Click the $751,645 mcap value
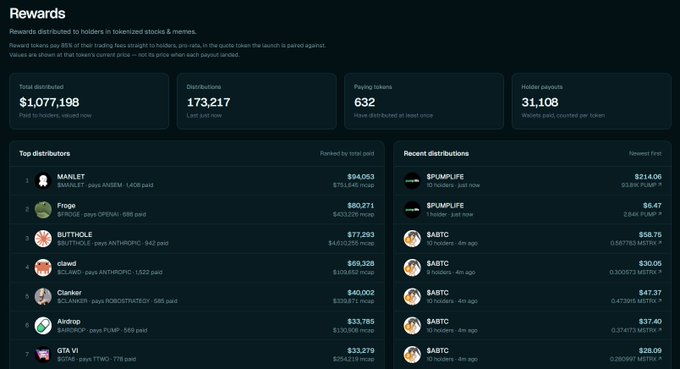This screenshot has height=369, width=680. point(353,185)
